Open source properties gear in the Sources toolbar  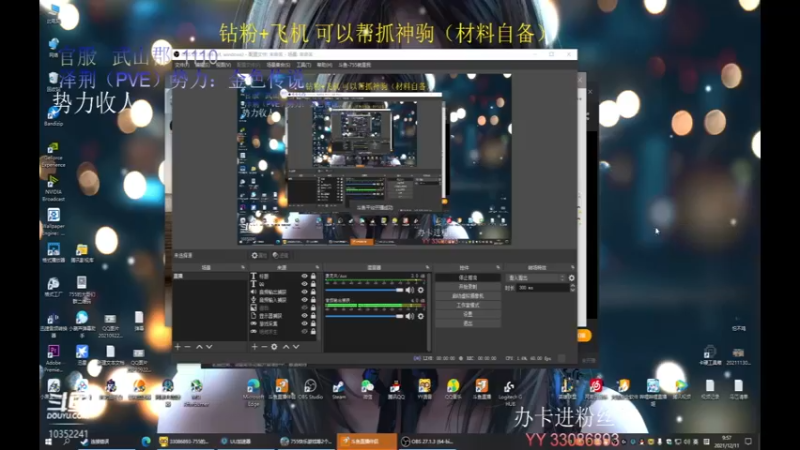pyautogui.click(x=274, y=347)
